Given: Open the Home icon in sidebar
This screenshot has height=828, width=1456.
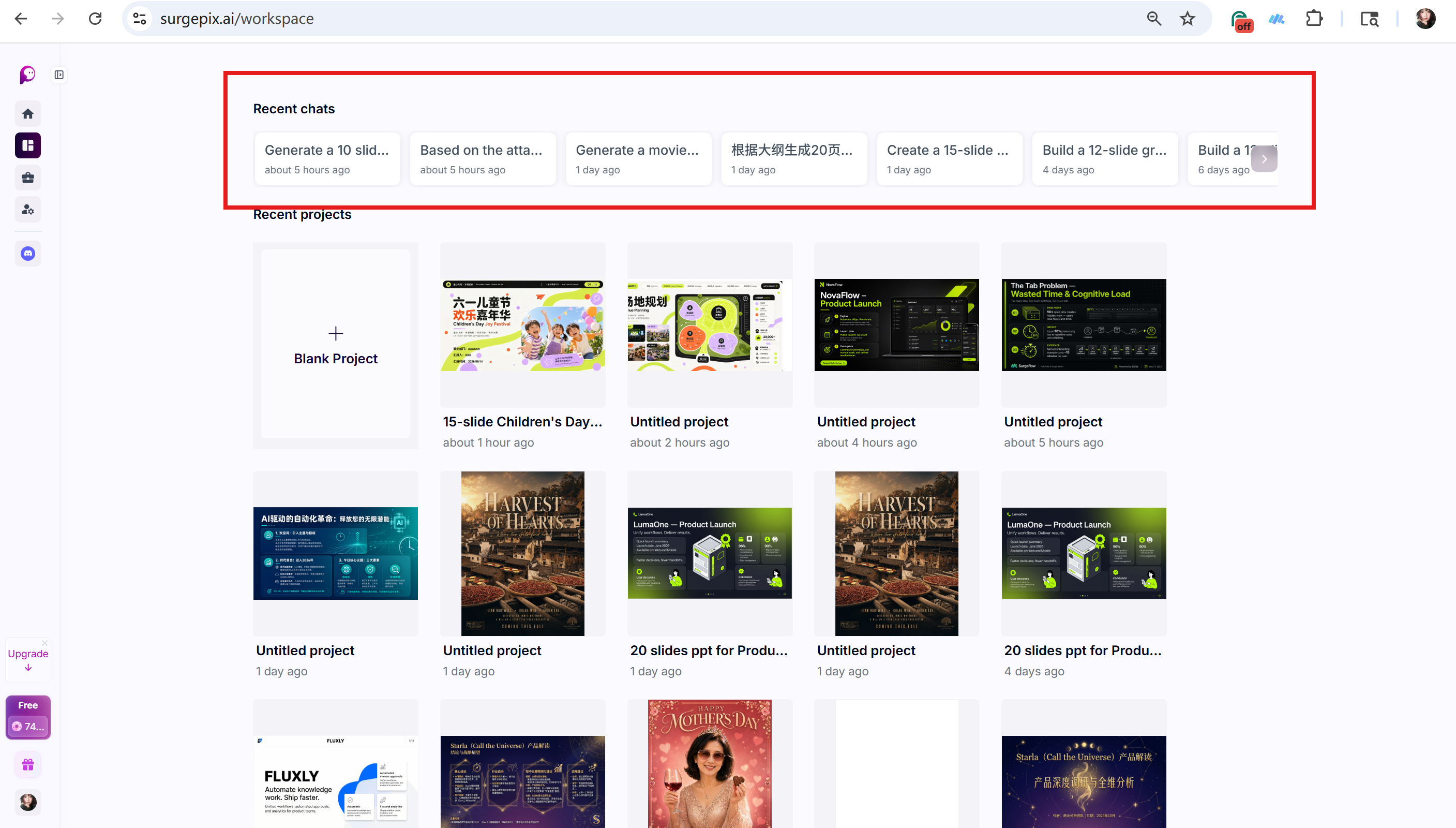Looking at the screenshot, I should tap(28, 114).
